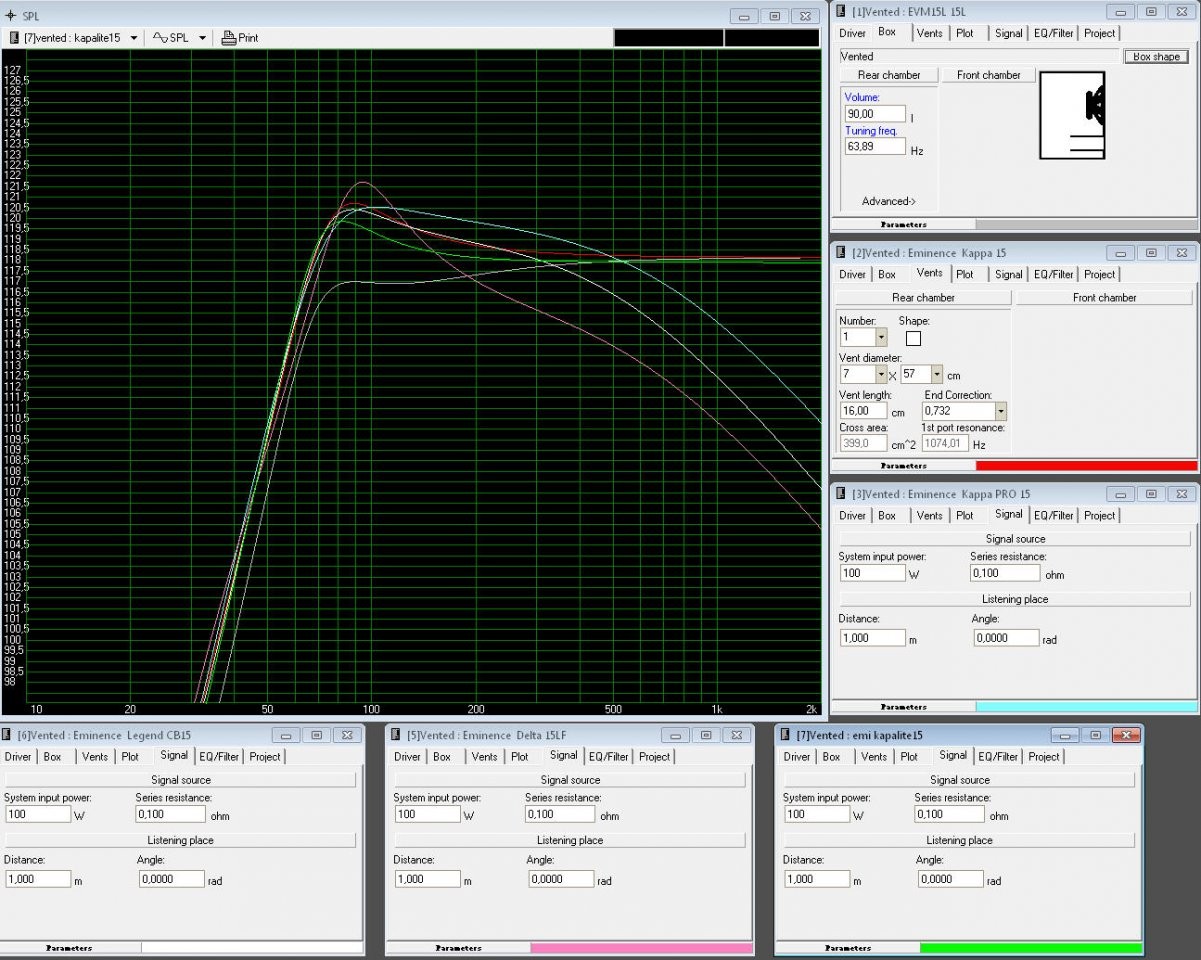Image resolution: width=1201 pixels, height=960 pixels.
Task: Expand the End Correction combo box
Action: tap(1000, 411)
